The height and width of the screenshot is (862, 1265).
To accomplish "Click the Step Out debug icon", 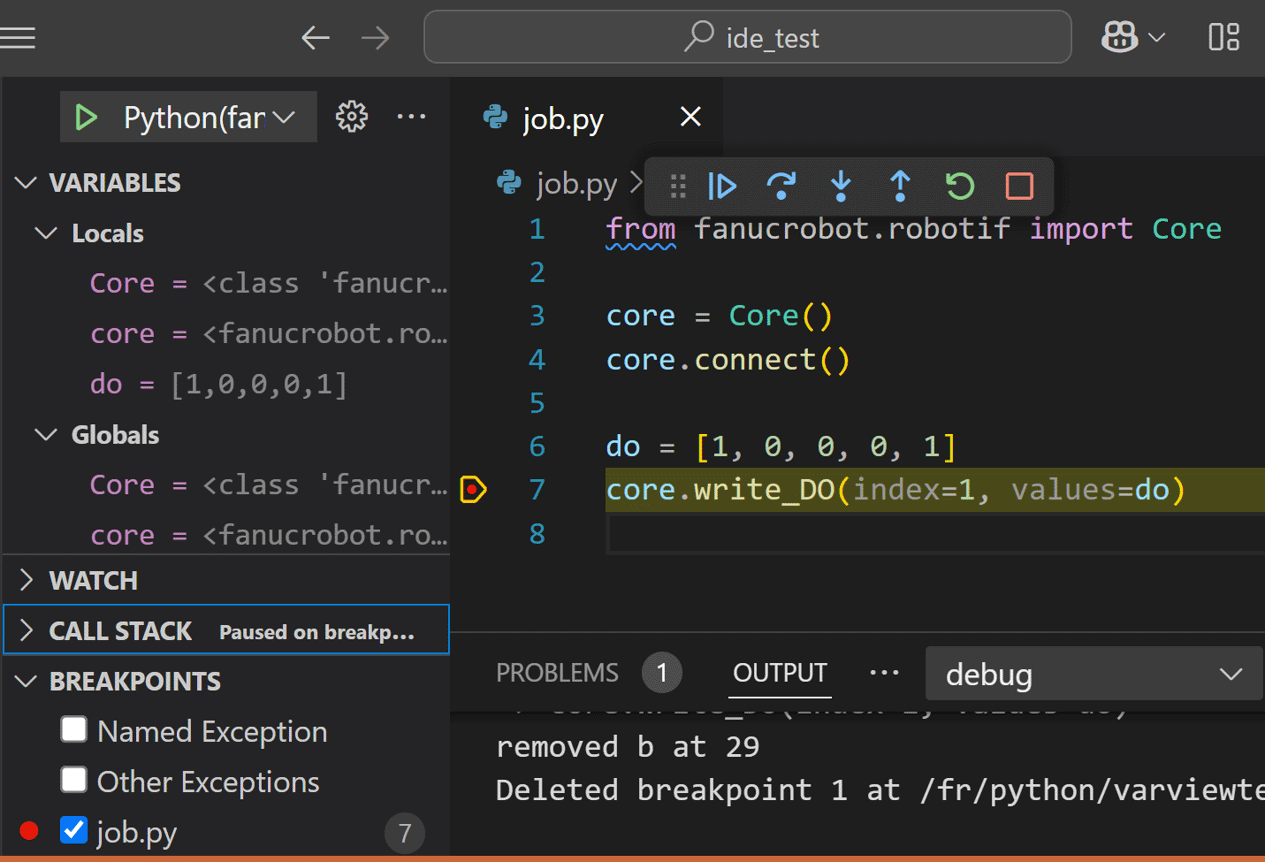I will (899, 186).
